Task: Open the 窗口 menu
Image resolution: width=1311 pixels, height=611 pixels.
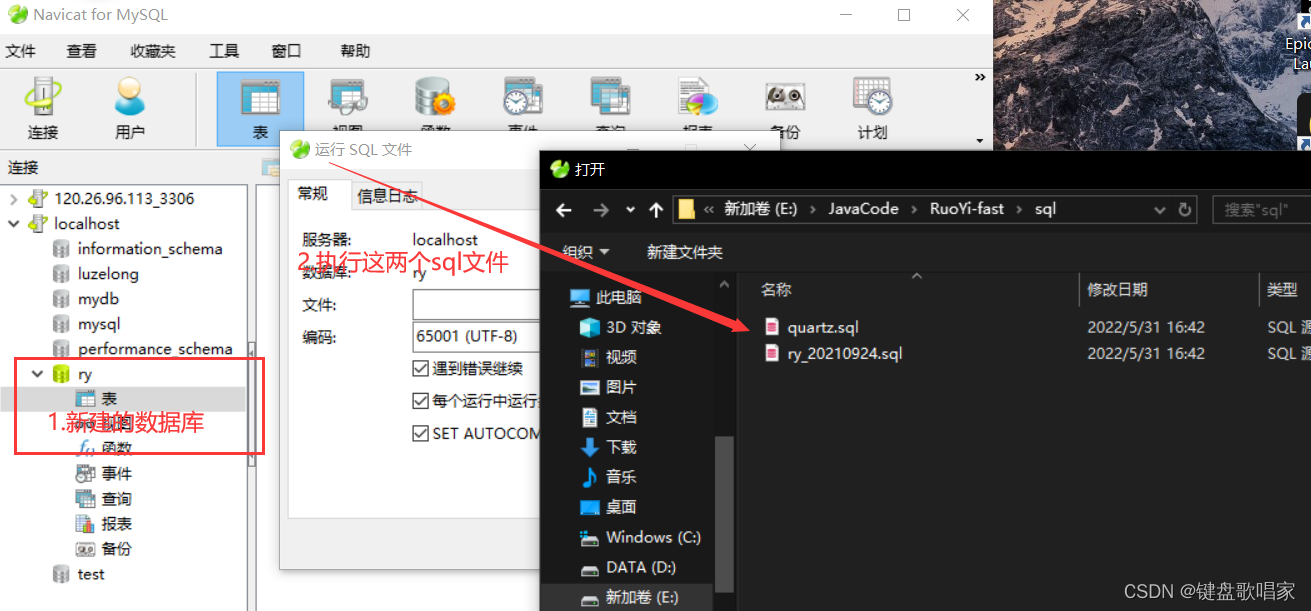Action: point(287,51)
